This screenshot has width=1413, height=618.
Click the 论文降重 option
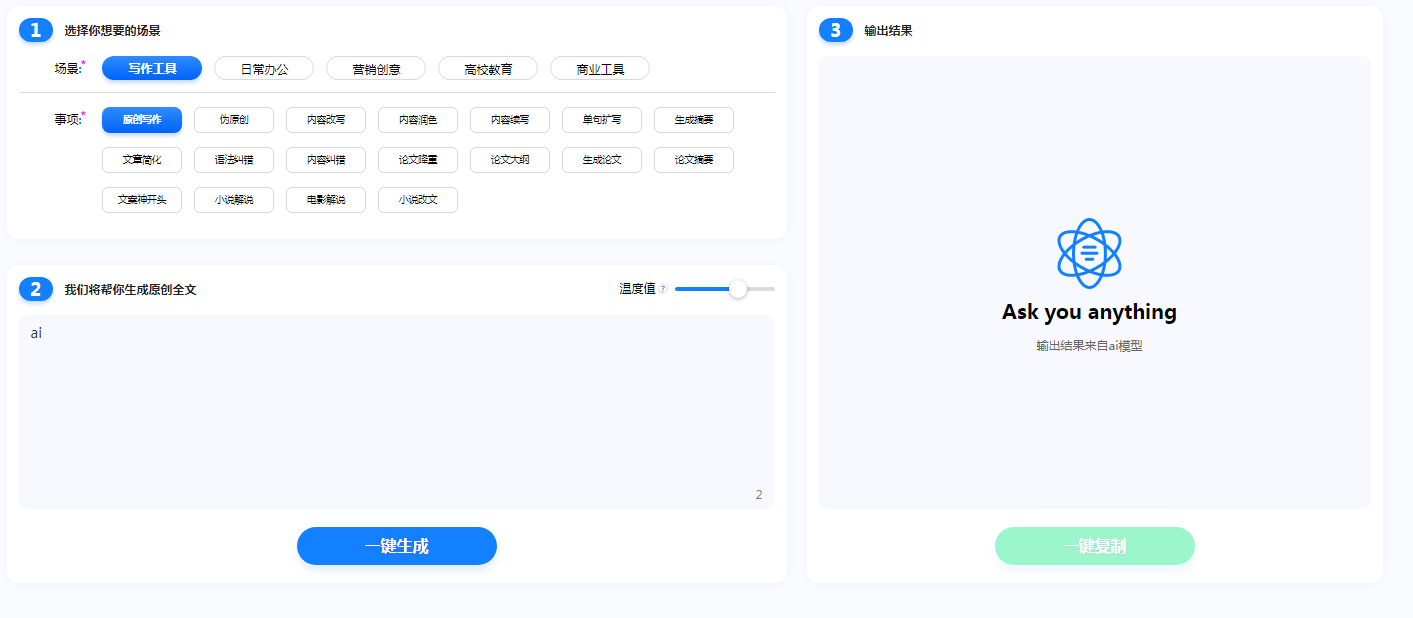pos(418,160)
